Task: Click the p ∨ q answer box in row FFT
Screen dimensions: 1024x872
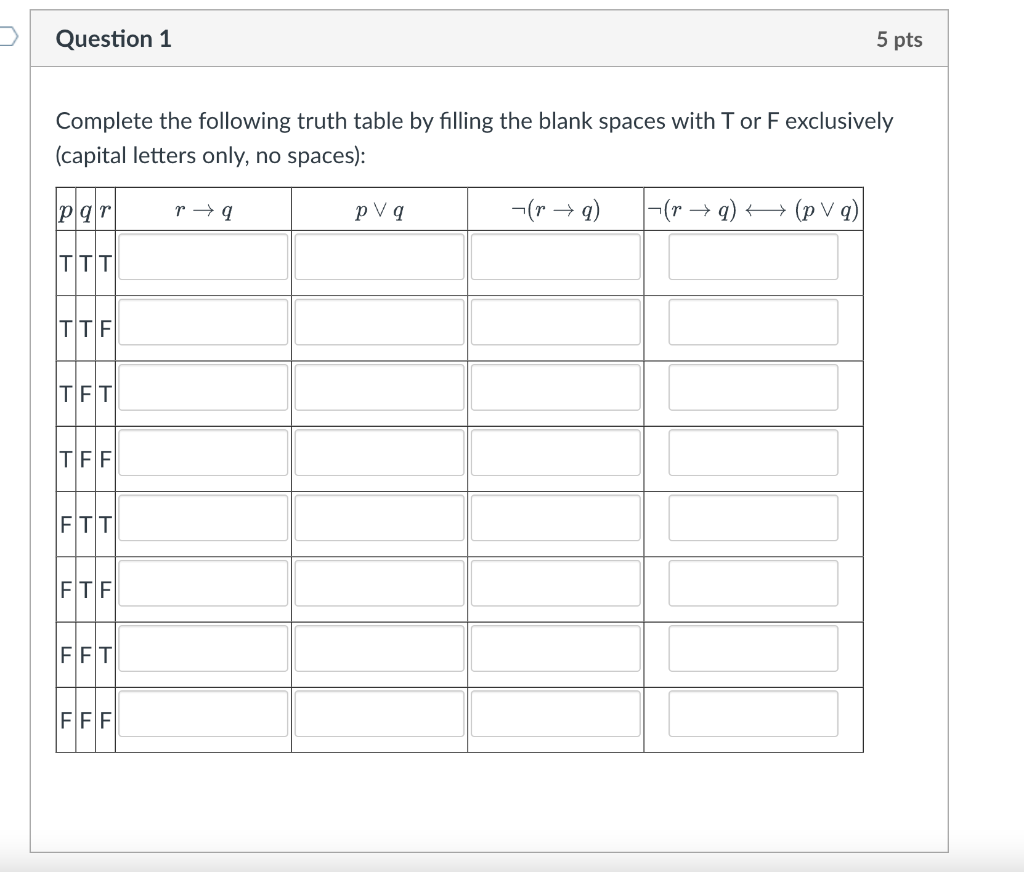Action: [x=378, y=648]
